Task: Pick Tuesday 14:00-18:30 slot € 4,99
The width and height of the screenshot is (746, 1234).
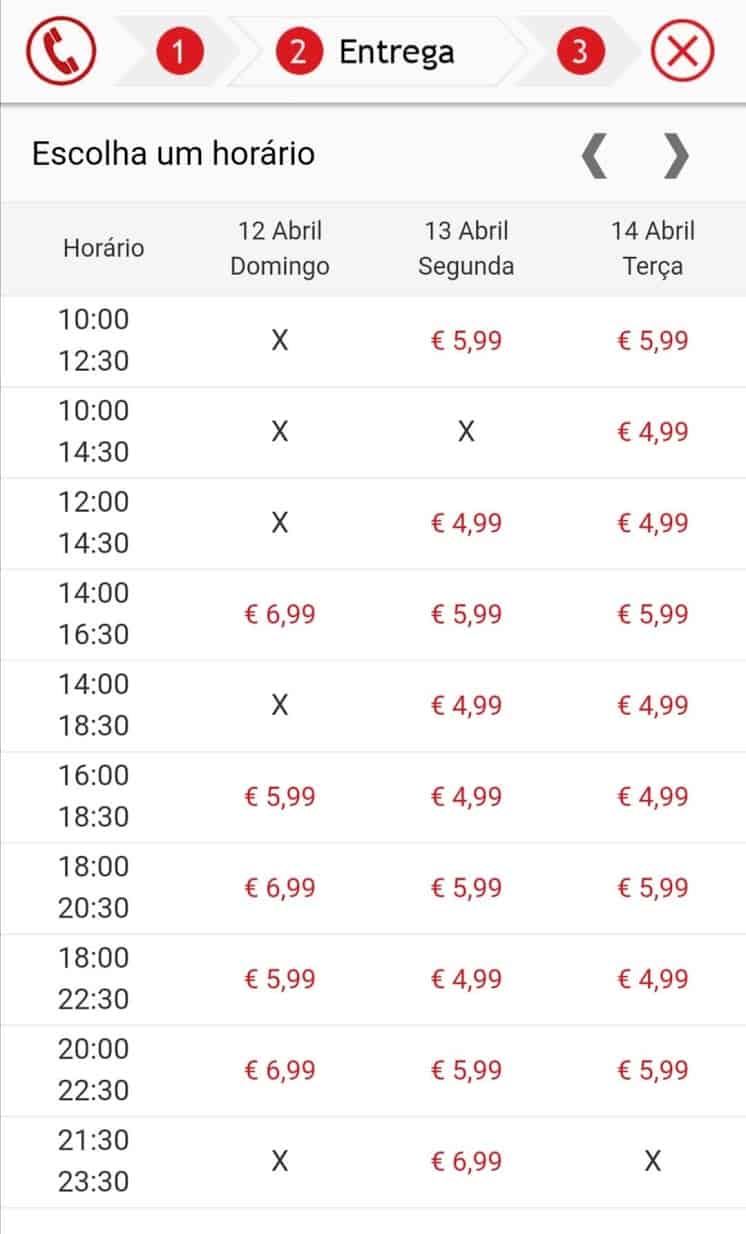Action: (653, 705)
